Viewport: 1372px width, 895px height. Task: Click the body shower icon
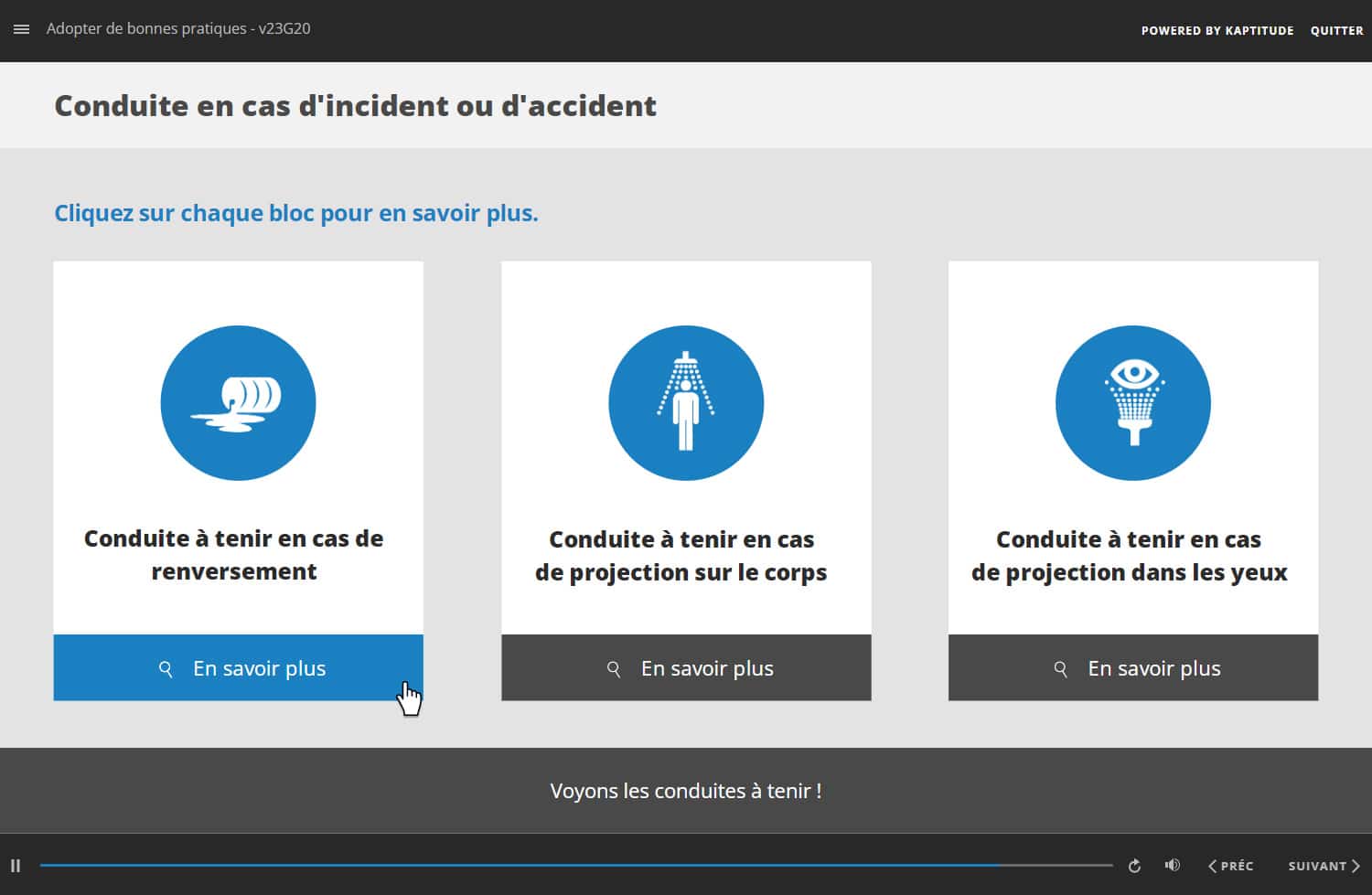[686, 403]
